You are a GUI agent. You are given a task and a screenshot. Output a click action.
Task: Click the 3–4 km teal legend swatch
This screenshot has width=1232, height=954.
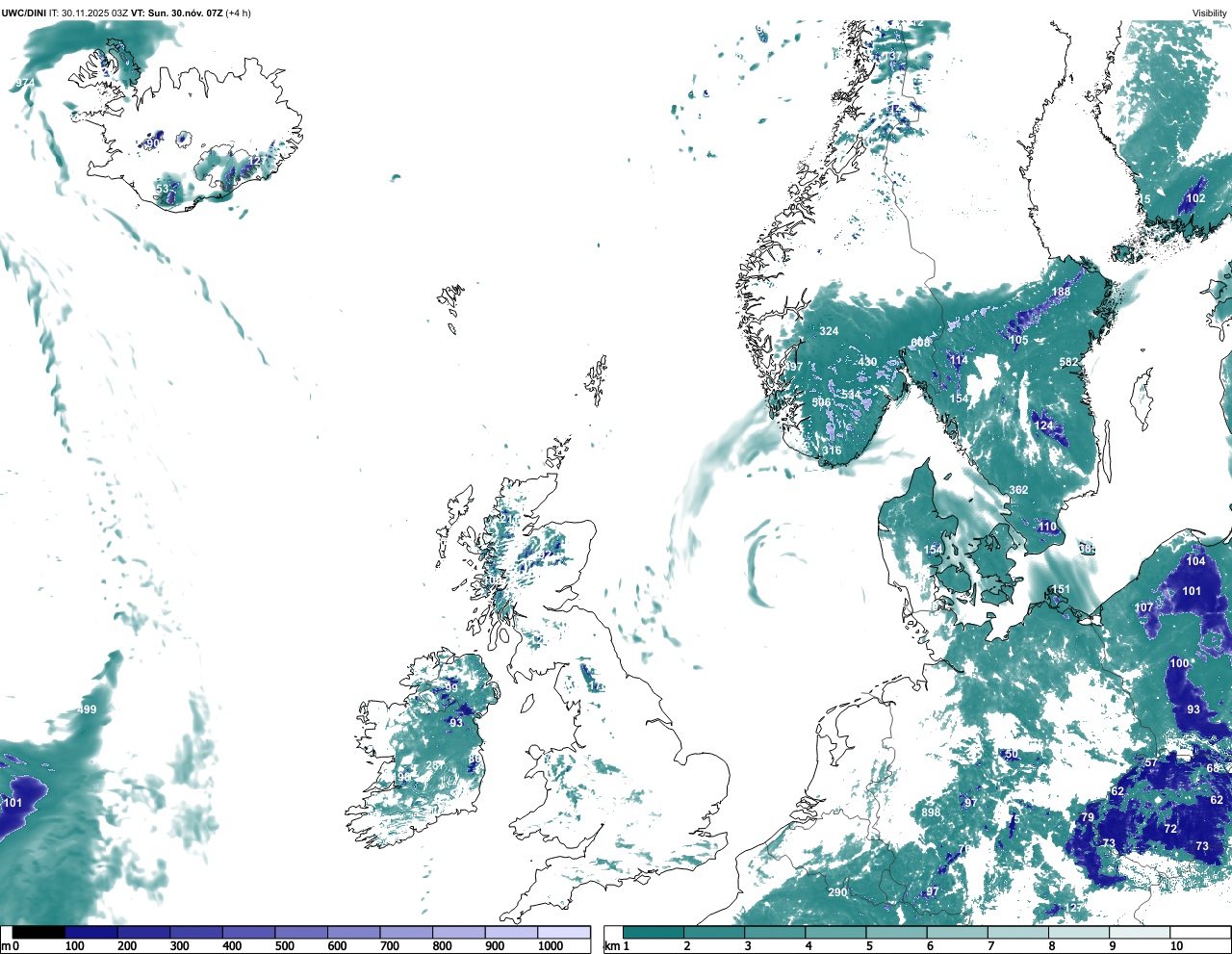point(775,932)
